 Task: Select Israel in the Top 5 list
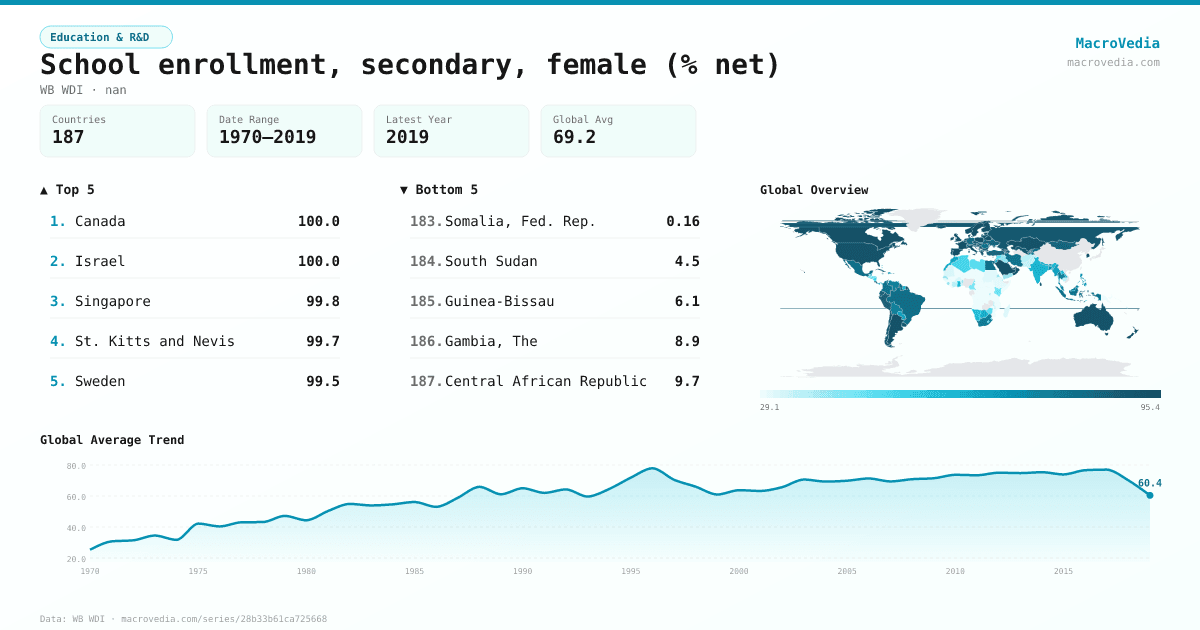click(100, 261)
